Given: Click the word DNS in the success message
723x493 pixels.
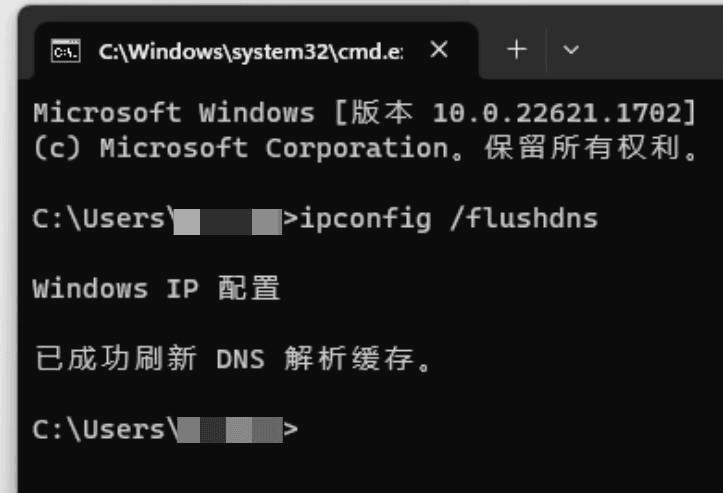Looking at the screenshot, I should (x=240, y=359).
